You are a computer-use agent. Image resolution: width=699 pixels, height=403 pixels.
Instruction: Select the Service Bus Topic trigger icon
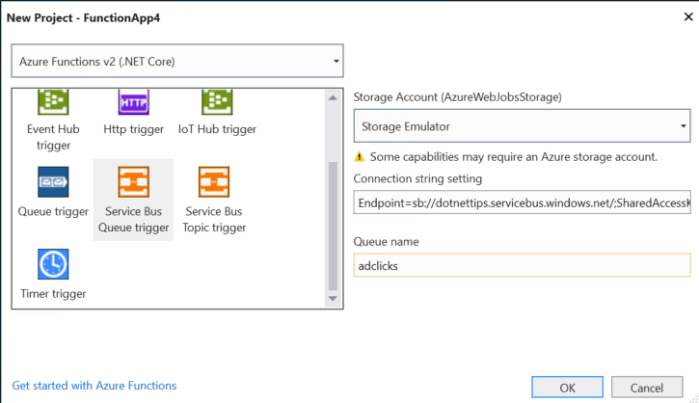214,182
